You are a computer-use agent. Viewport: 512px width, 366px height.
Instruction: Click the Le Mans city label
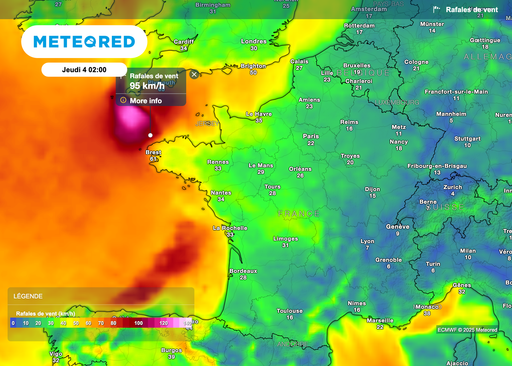261,165
